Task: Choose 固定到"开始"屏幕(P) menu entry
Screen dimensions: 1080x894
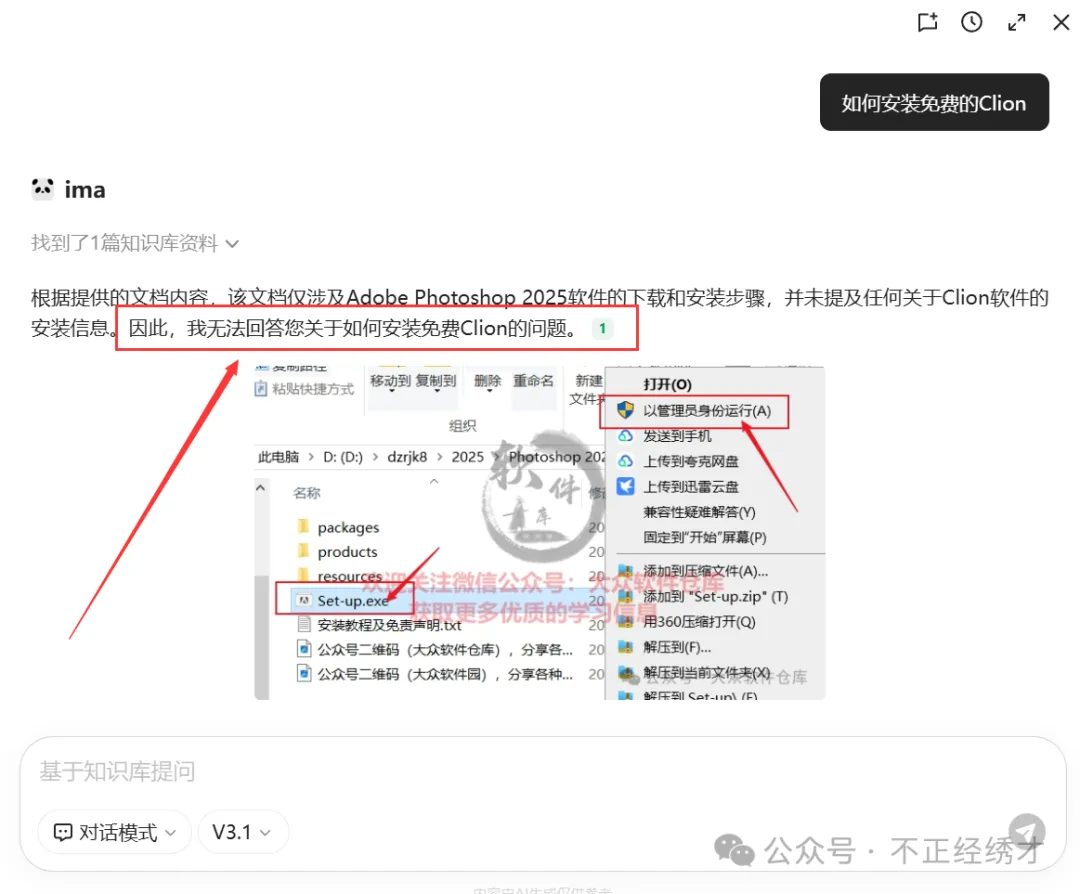Action: (705, 537)
